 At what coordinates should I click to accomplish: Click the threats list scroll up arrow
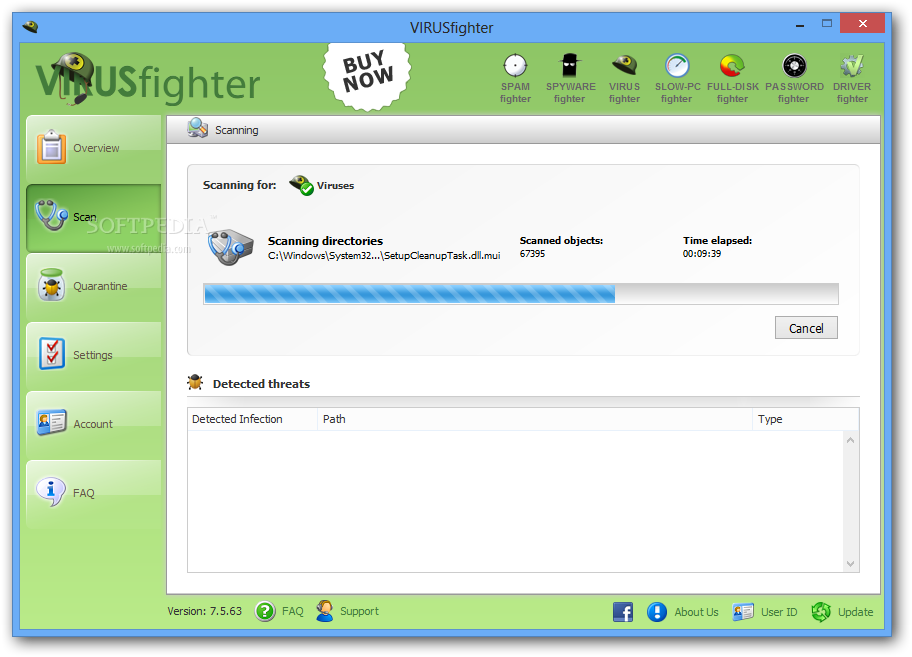[850, 441]
